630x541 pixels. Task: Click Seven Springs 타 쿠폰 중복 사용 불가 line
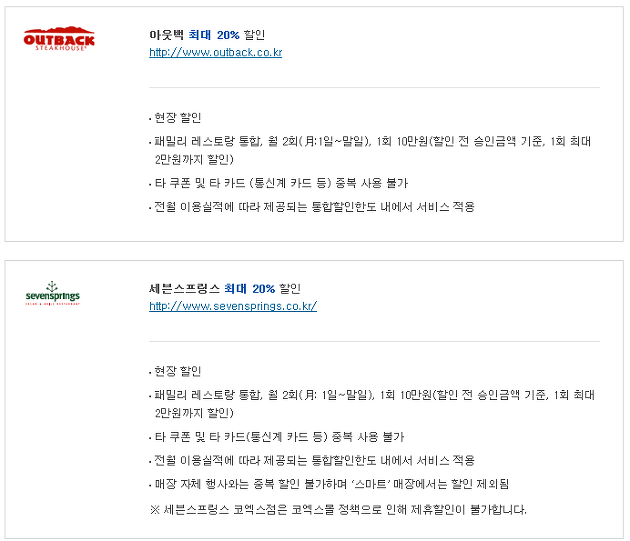pyautogui.click(x=279, y=437)
